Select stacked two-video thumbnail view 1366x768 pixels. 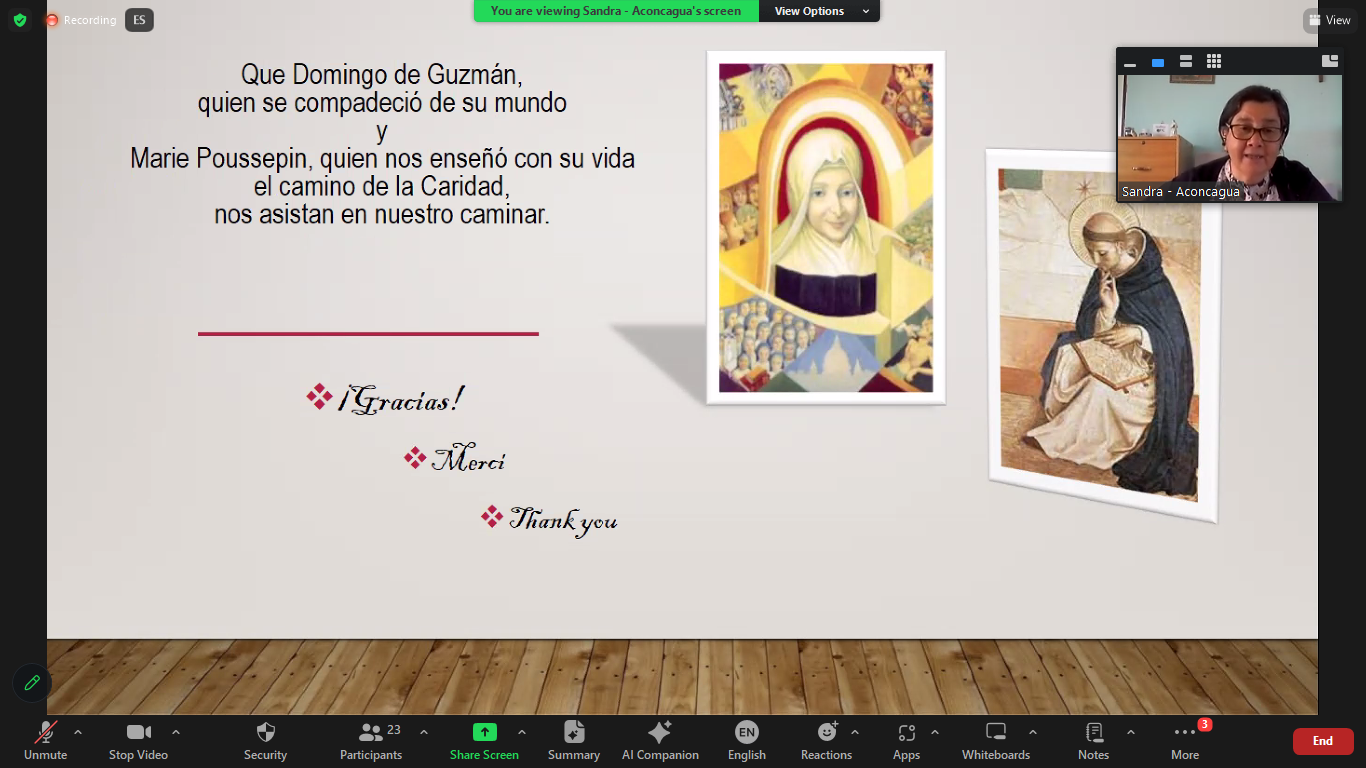point(1186,62)
